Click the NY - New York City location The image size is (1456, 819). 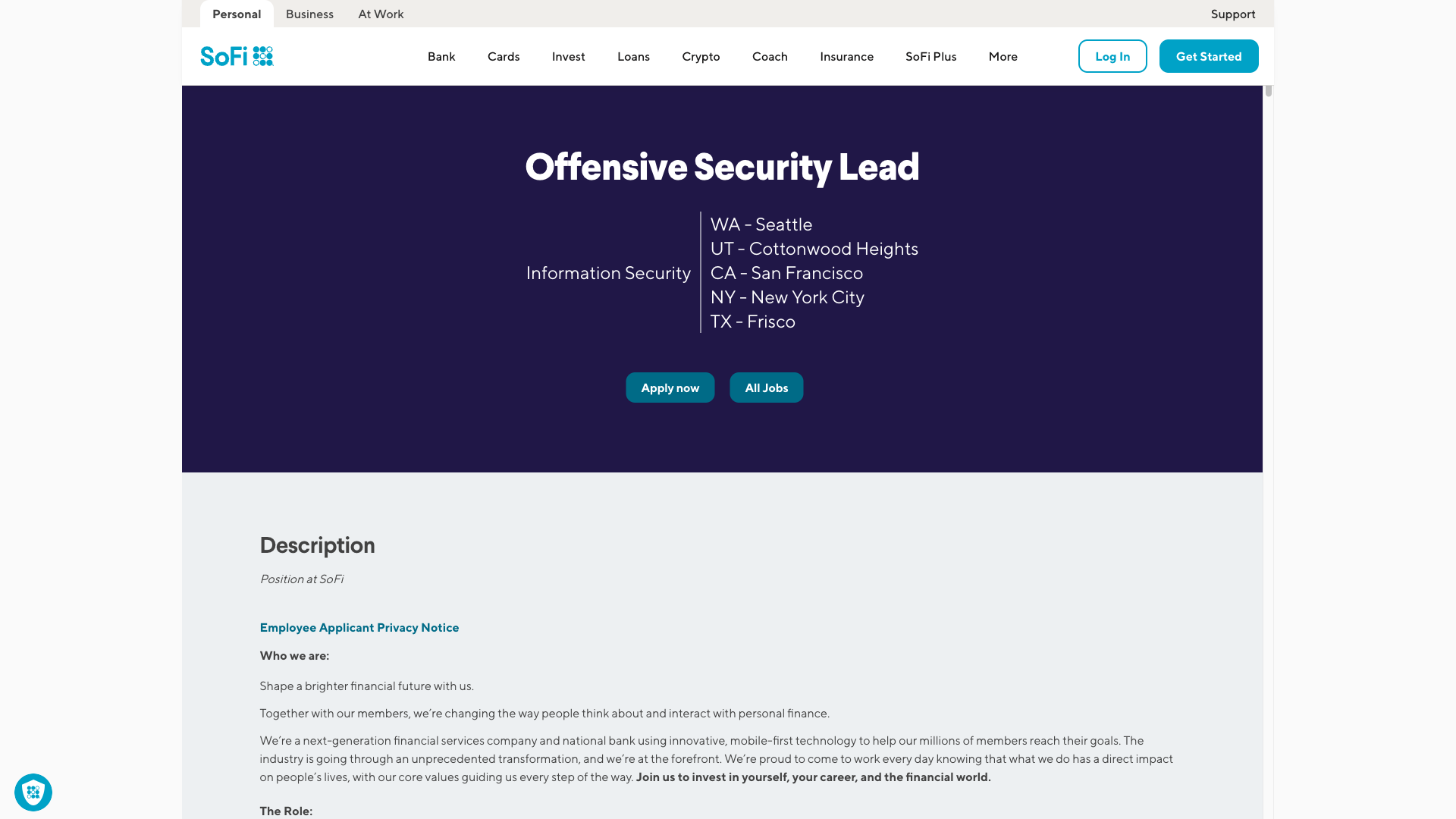[787, 297]
